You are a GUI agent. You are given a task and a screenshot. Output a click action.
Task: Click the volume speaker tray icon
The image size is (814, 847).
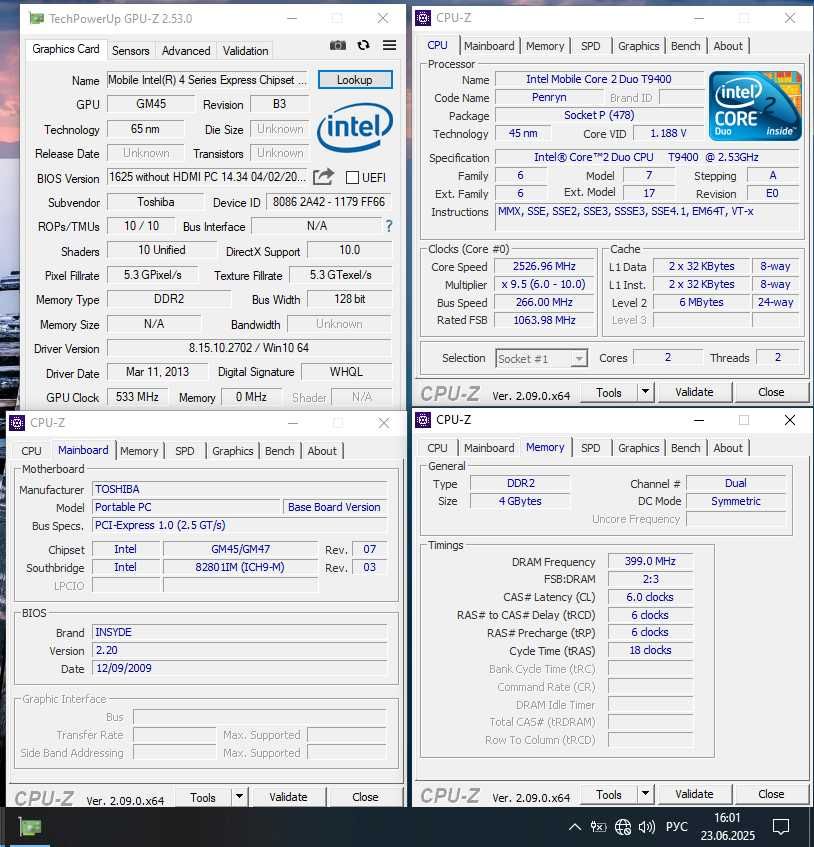tap(647, 827)
